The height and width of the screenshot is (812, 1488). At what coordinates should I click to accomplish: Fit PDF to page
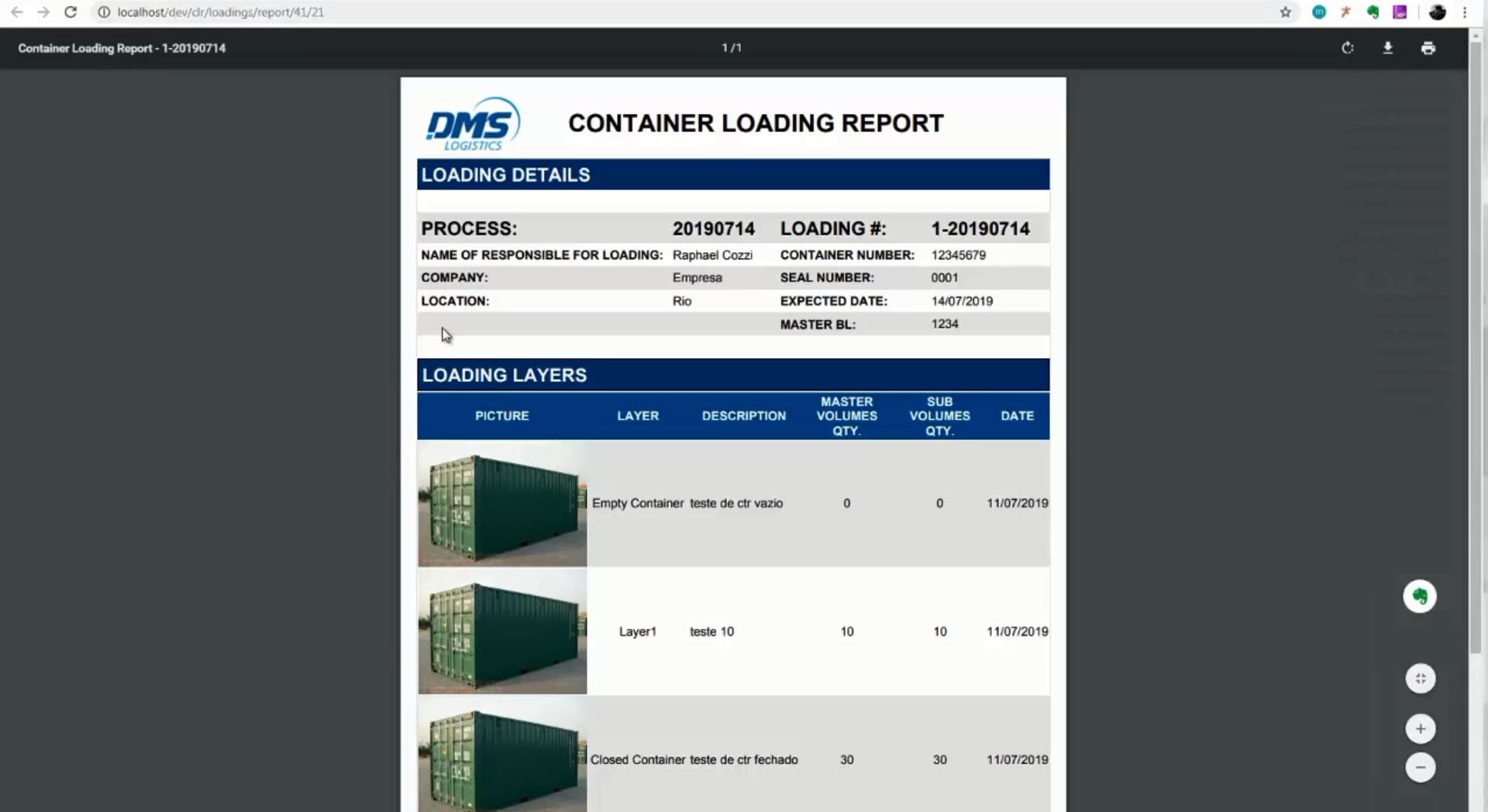(1420, 679)
